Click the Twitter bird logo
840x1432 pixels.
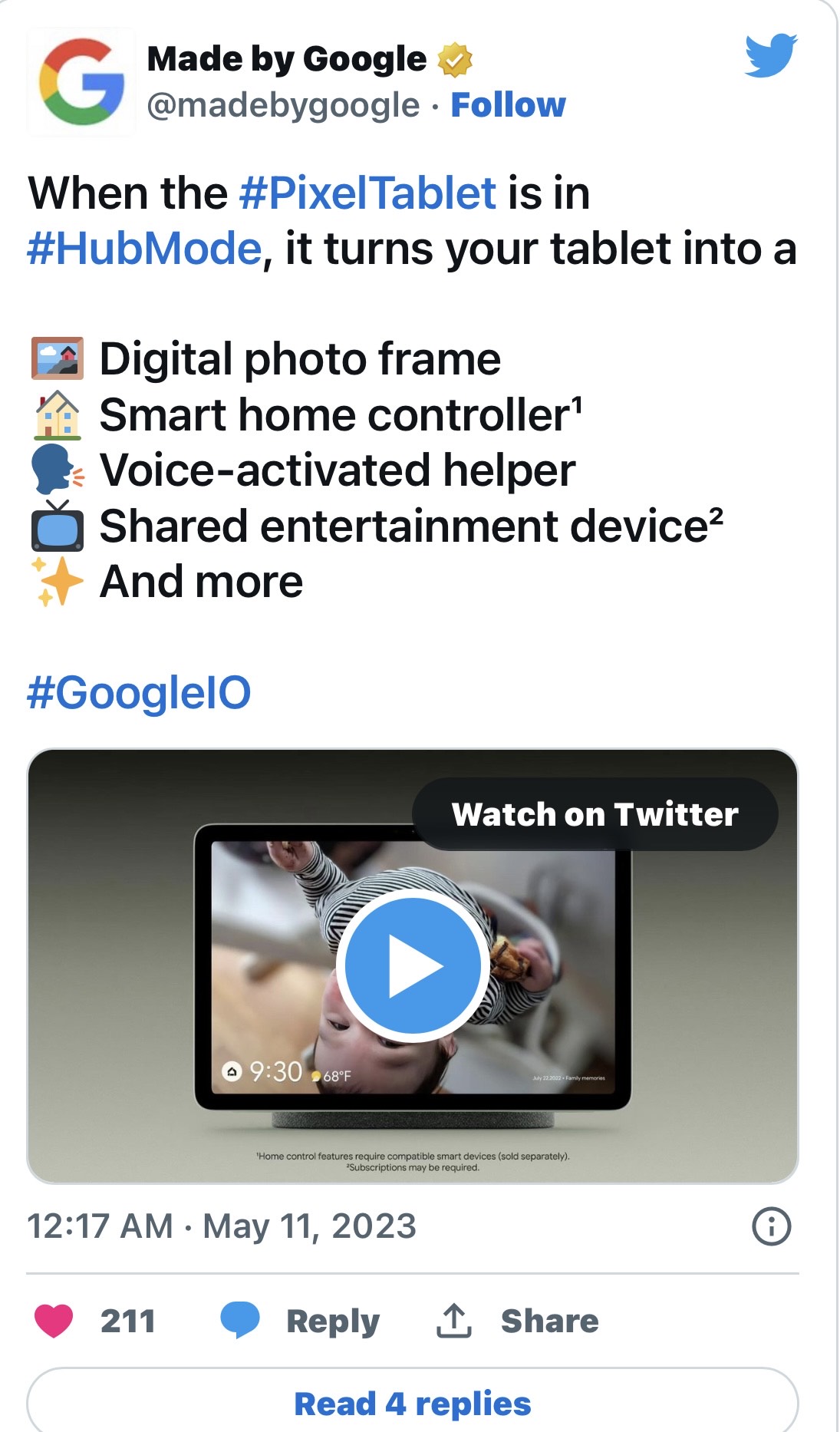[771, 55]
